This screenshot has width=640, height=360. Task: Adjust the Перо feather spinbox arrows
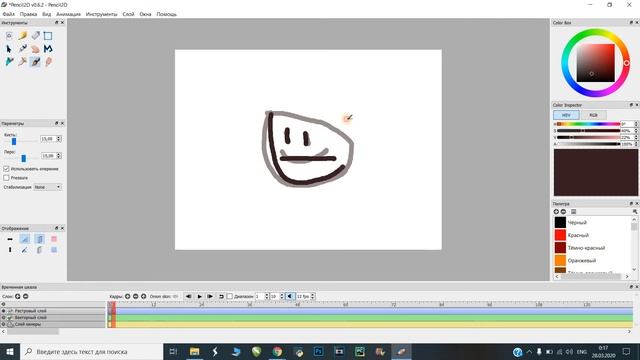coord(59,156)
